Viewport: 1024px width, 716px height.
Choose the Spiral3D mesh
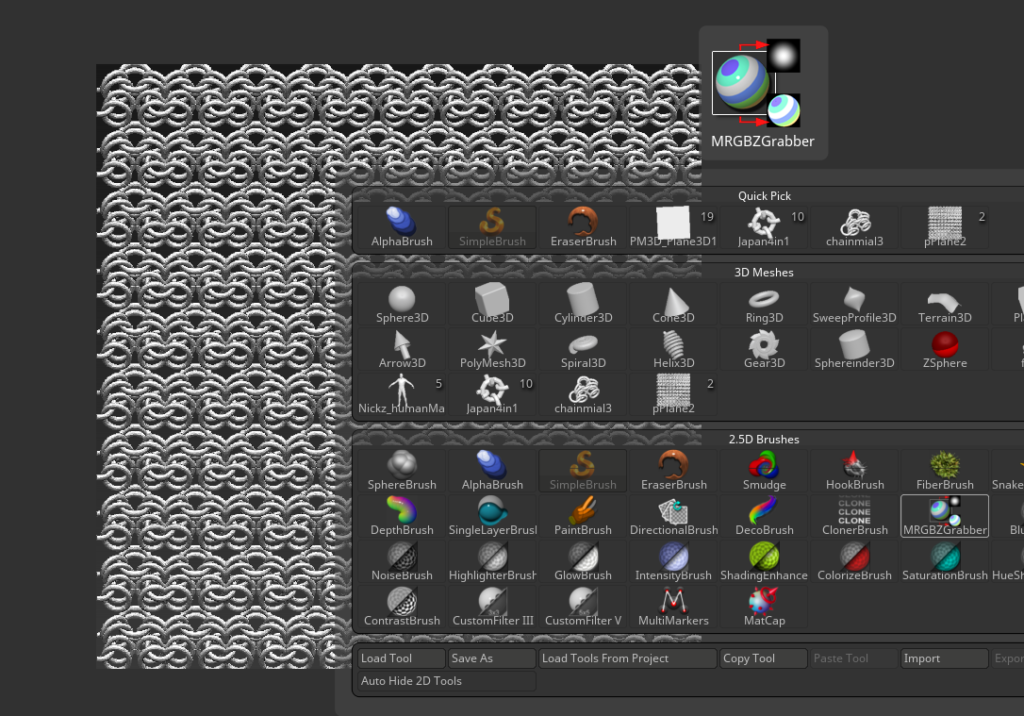pos(583,350)
